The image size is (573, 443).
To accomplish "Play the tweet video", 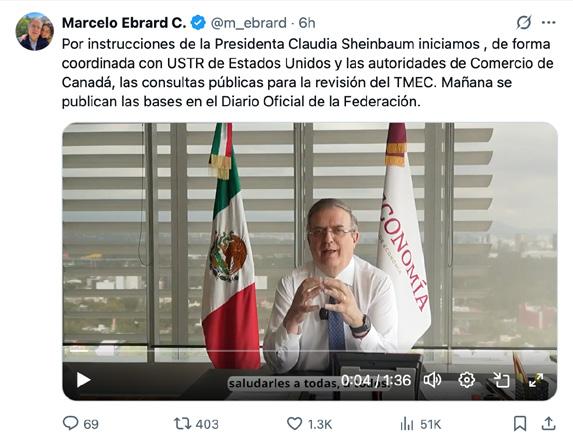I will [83, 380].
